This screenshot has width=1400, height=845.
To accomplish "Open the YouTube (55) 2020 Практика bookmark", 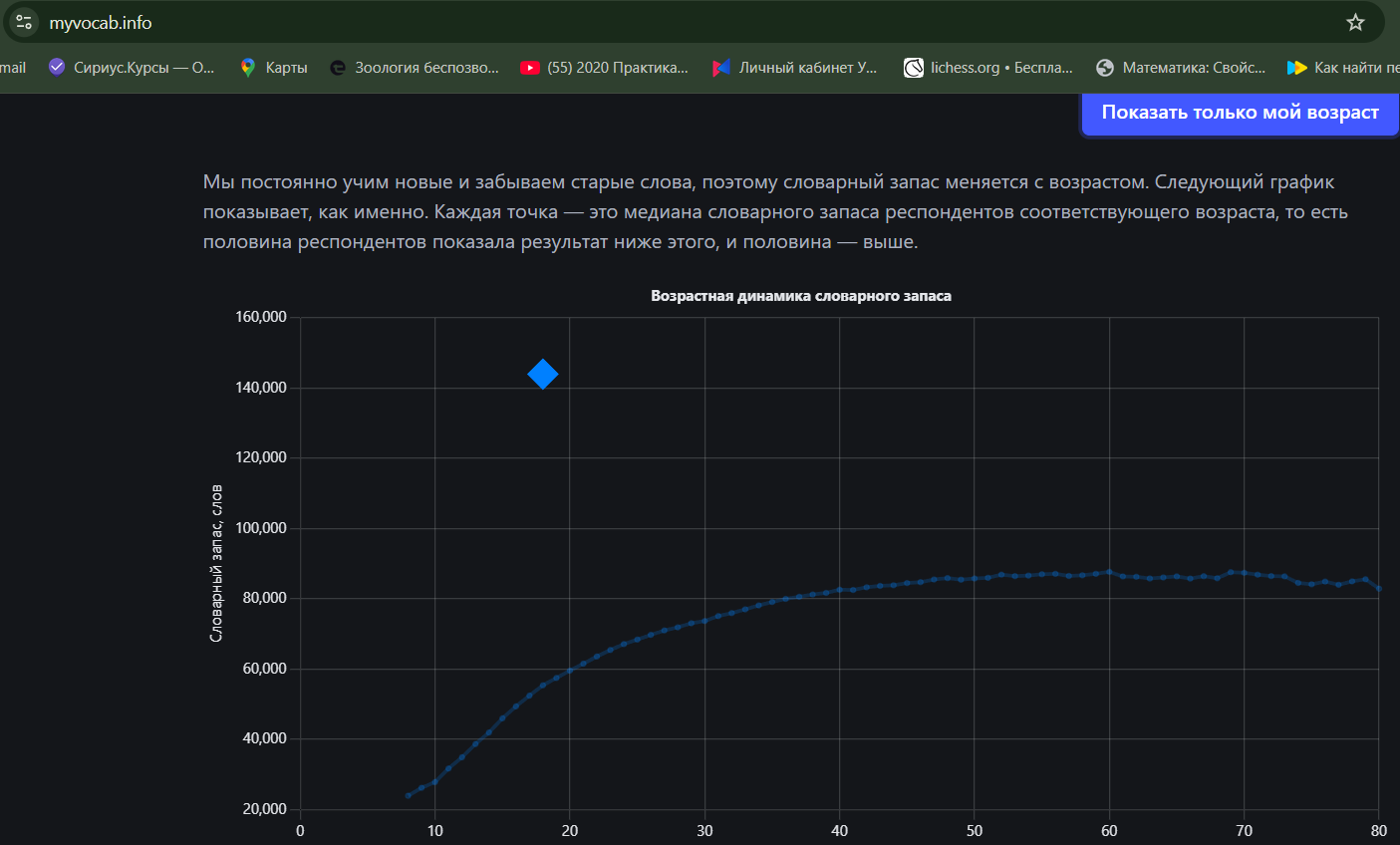I will (x=605, y=68).
